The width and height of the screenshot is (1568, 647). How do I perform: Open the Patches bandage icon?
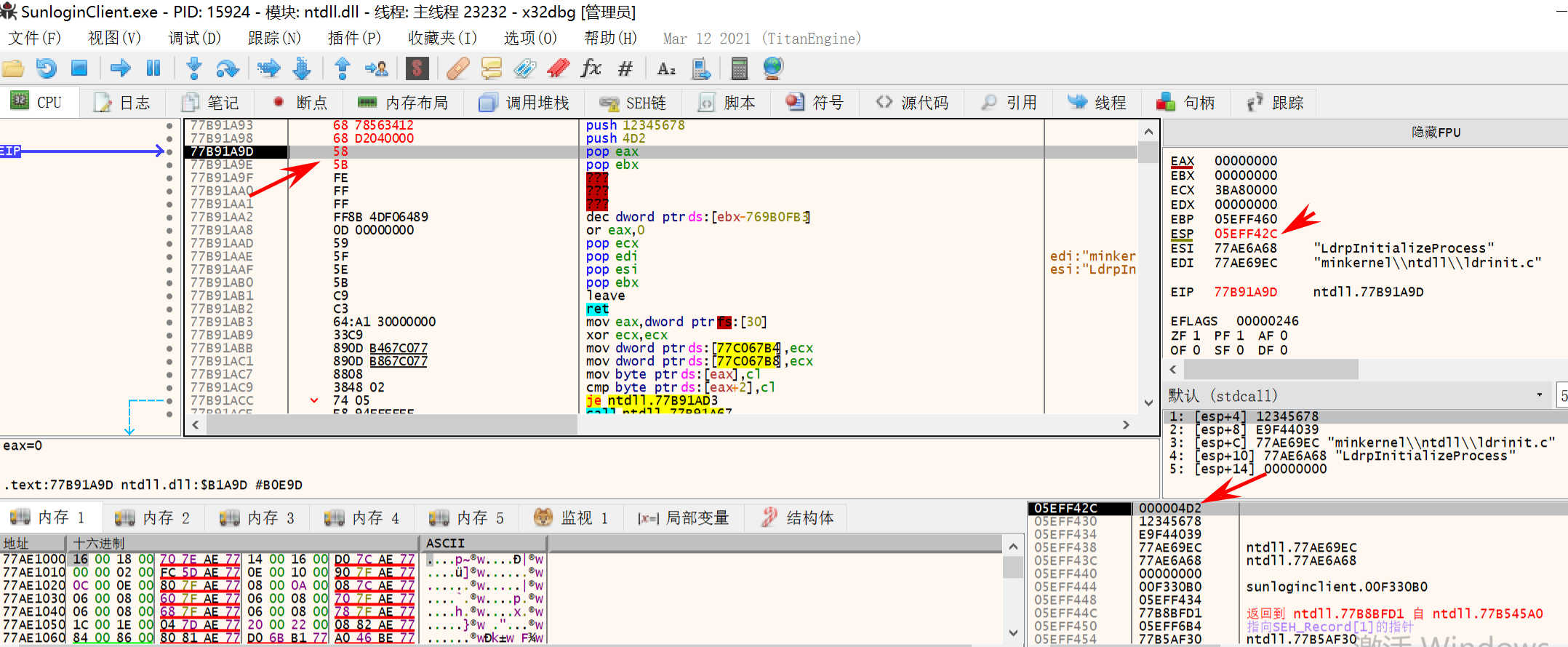pos(457,68)
